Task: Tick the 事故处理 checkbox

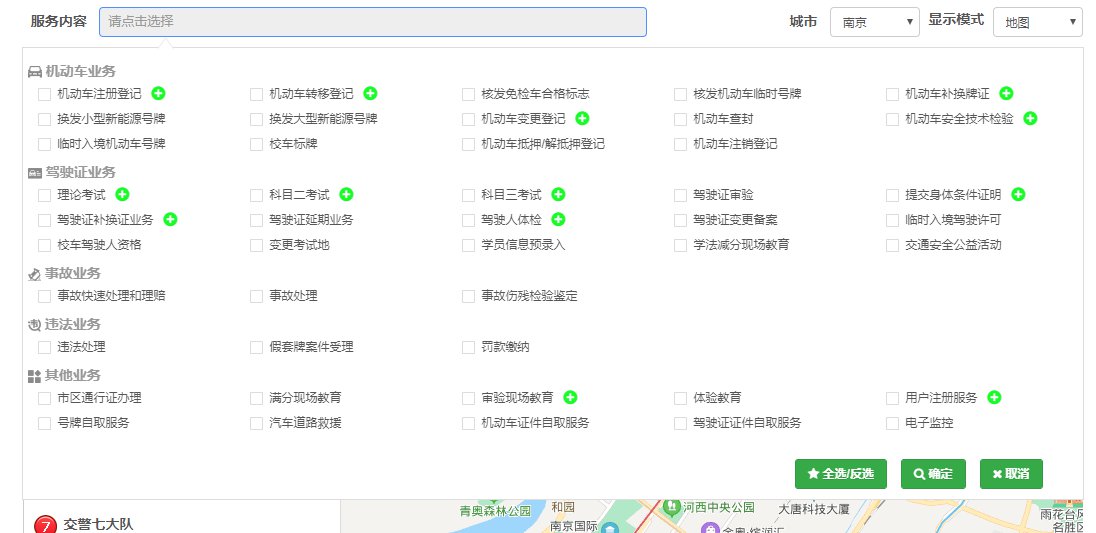Action: [x=257, y=296]
